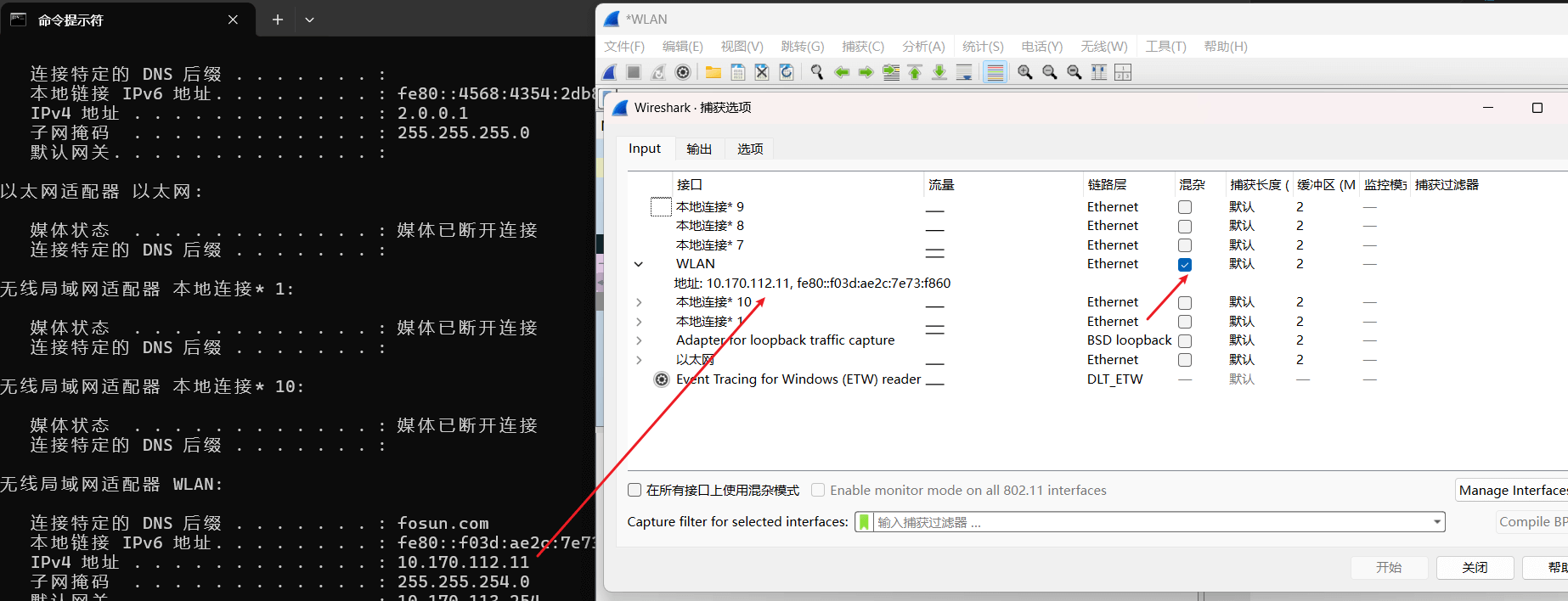Click the 关闭 button
The height and width of the screenshot is (601, 1568).
1475,568
